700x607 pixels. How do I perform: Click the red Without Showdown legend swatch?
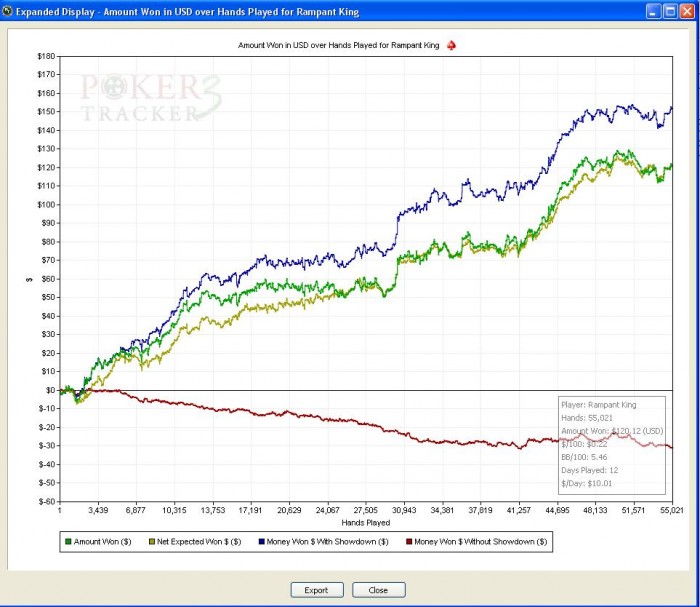pos(409,542)
